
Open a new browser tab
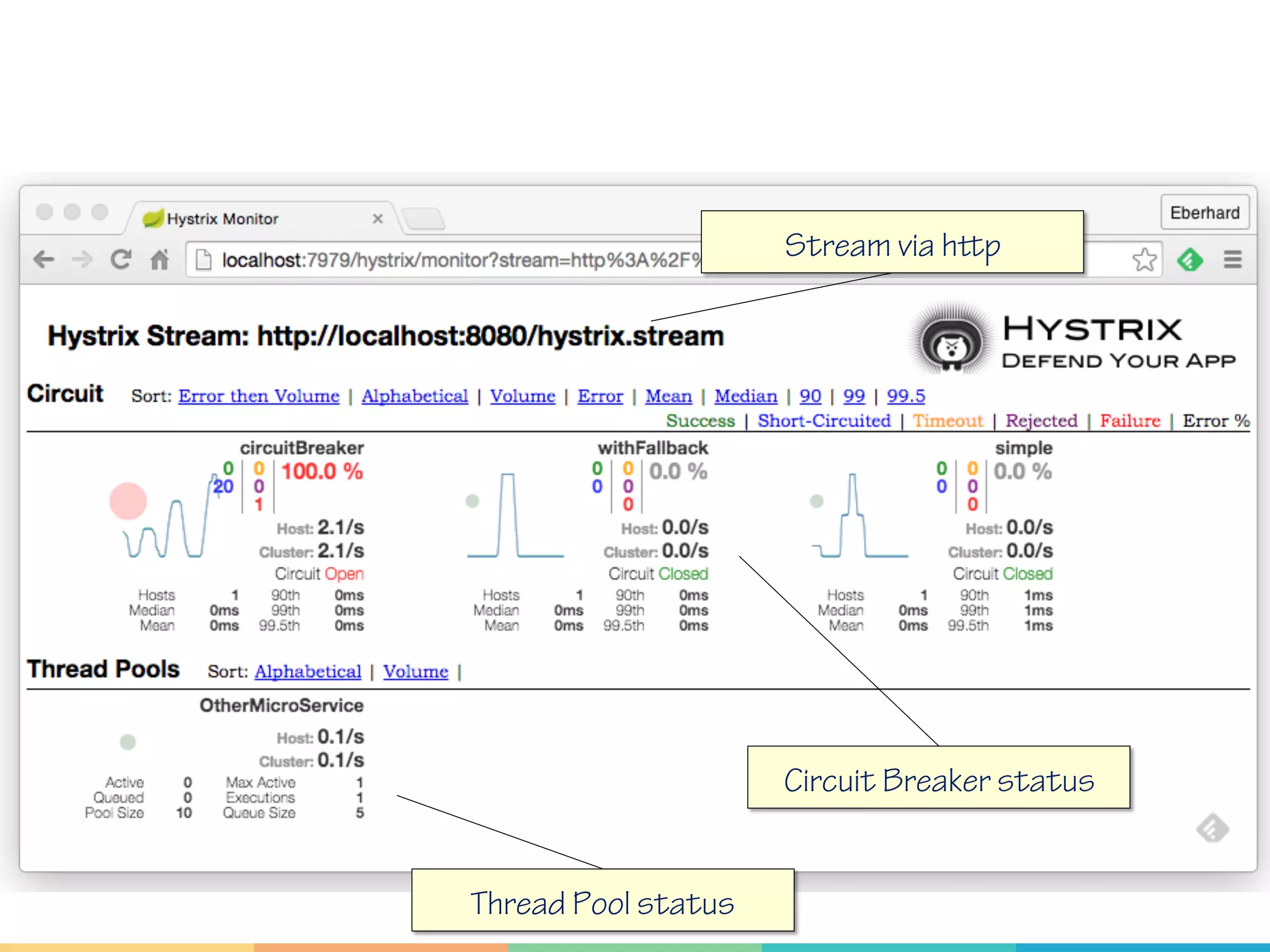click(x=424, y=219)
